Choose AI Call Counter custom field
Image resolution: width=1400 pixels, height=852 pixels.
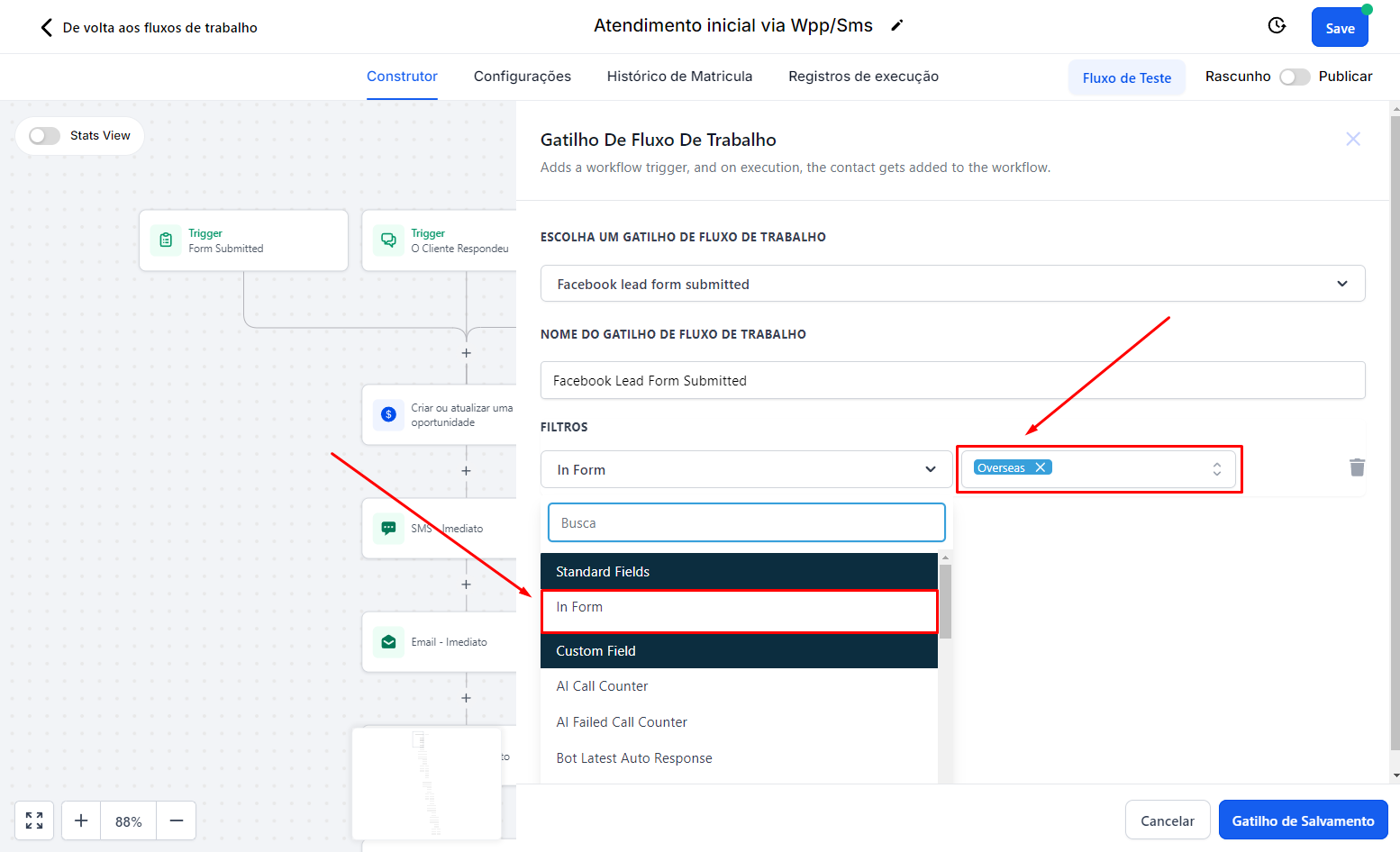(x=602, y=686)
